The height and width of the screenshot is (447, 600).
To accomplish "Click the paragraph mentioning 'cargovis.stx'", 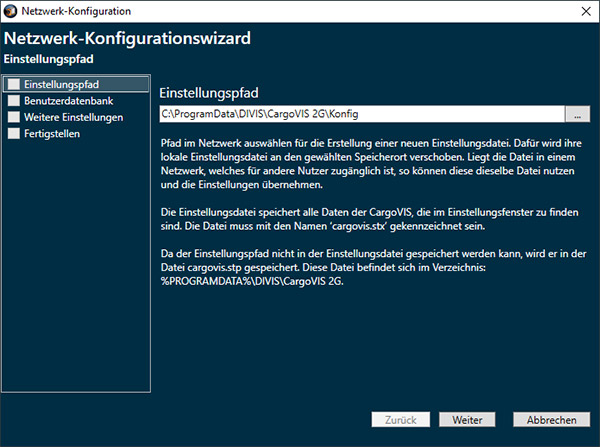I will pyautogui.click(x=370, y=219).
